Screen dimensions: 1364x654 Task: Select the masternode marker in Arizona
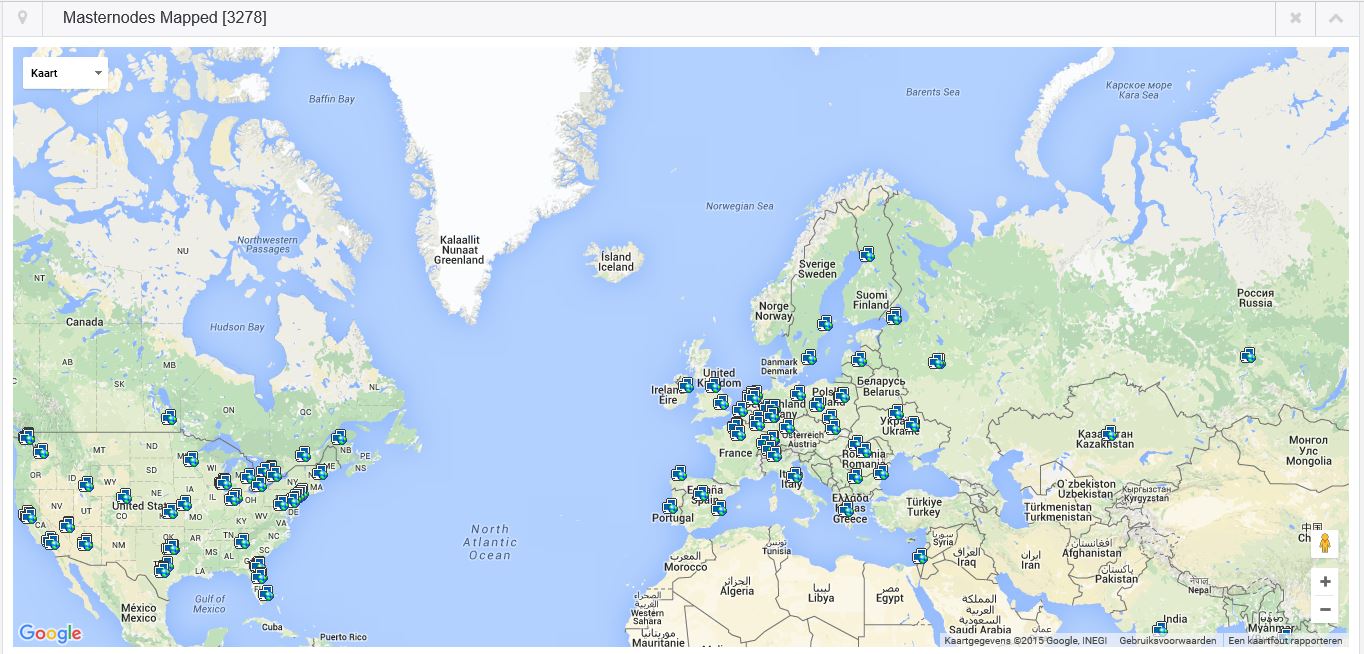[x=85, y=543]
